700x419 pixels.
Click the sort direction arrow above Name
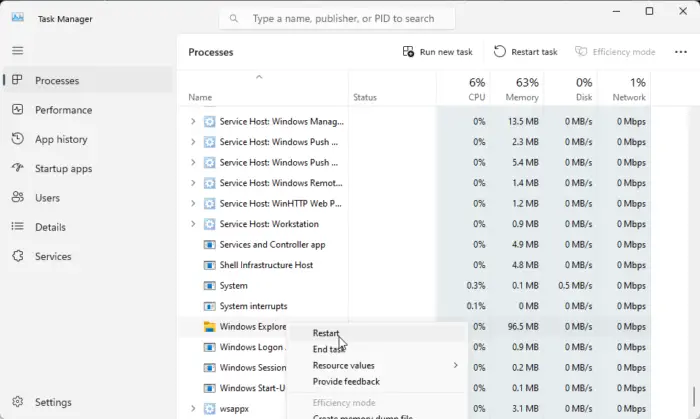259,77
